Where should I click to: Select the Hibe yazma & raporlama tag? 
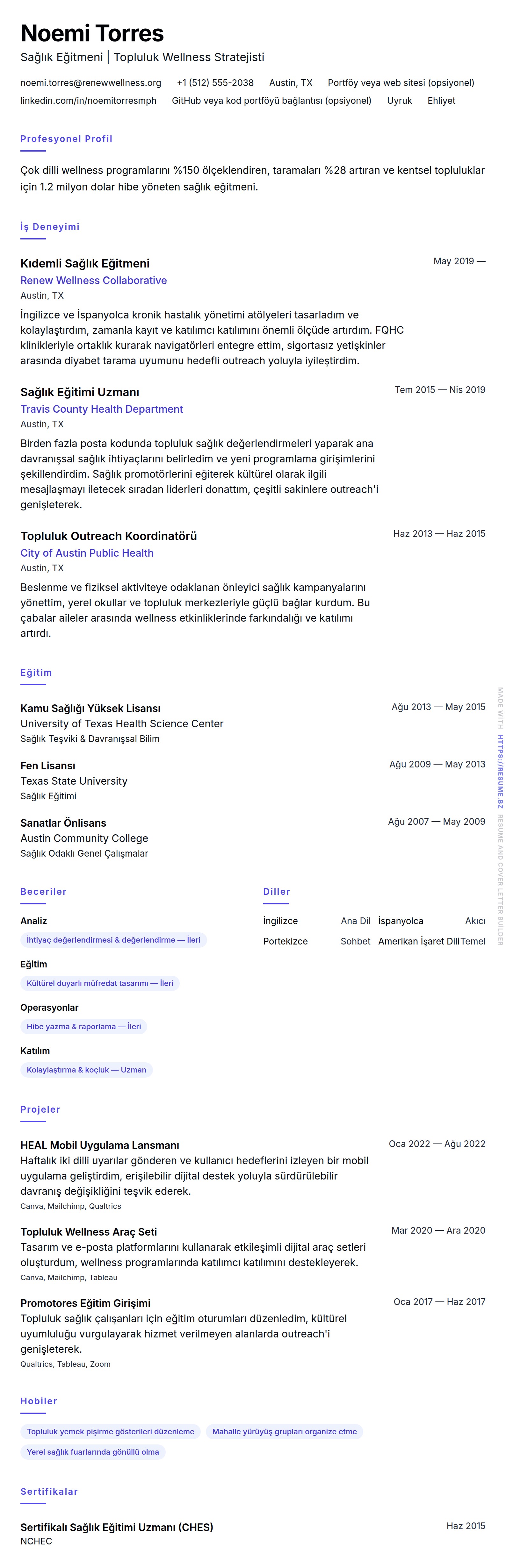tap(83, 1026)
